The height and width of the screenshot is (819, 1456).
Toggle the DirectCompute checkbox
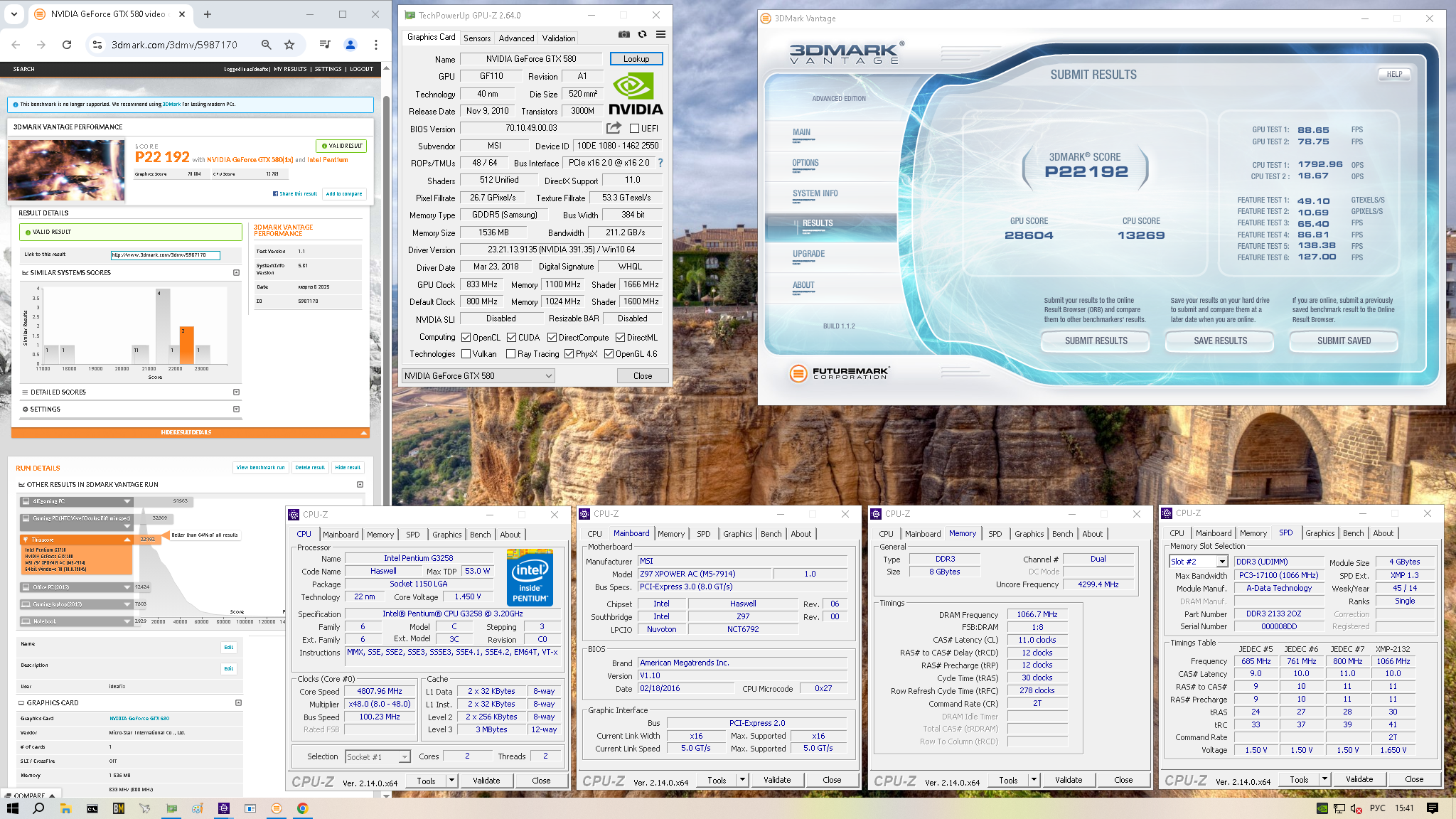[x=552, y=338]
